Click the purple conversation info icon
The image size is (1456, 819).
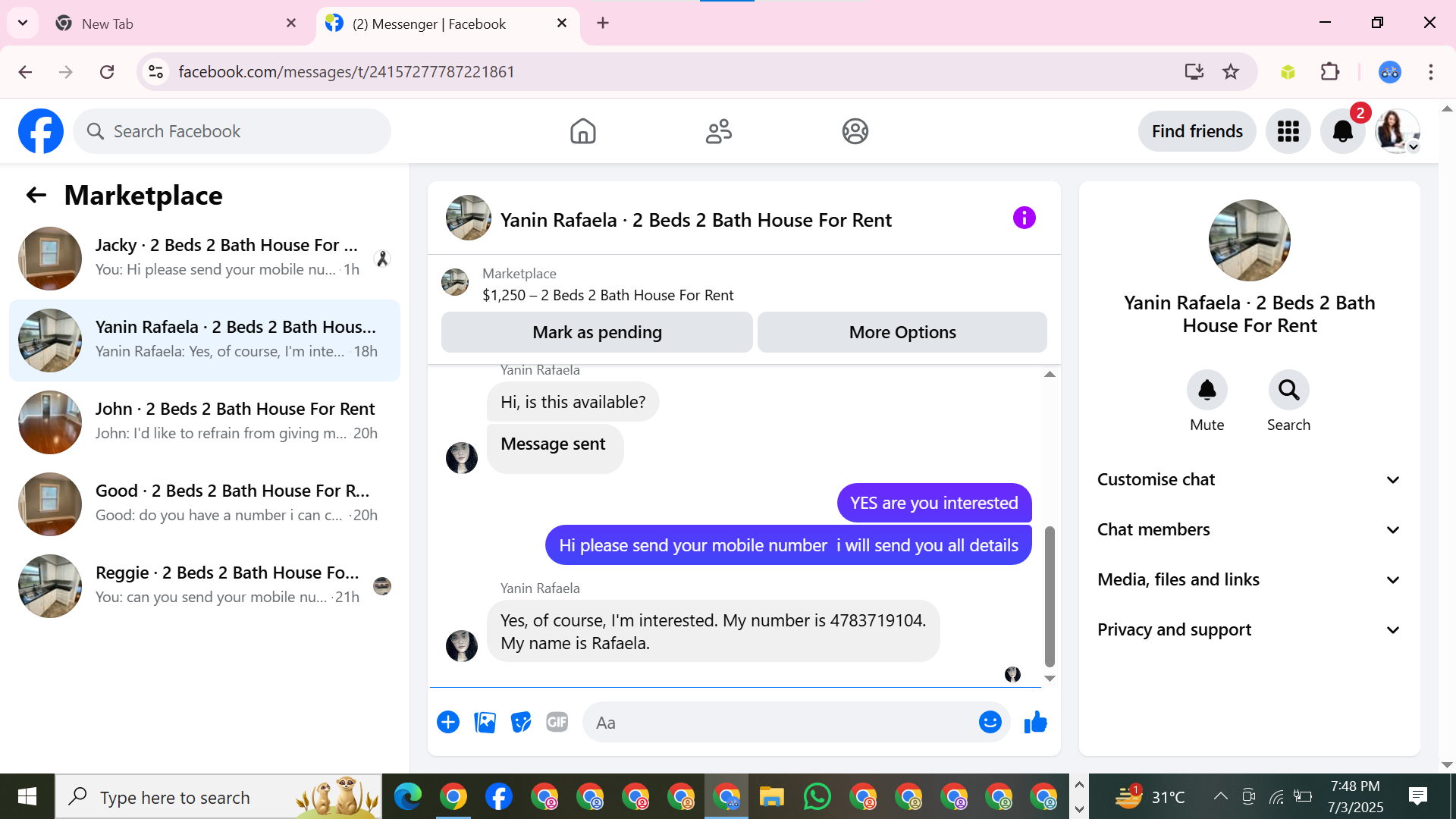point(1024,218)
